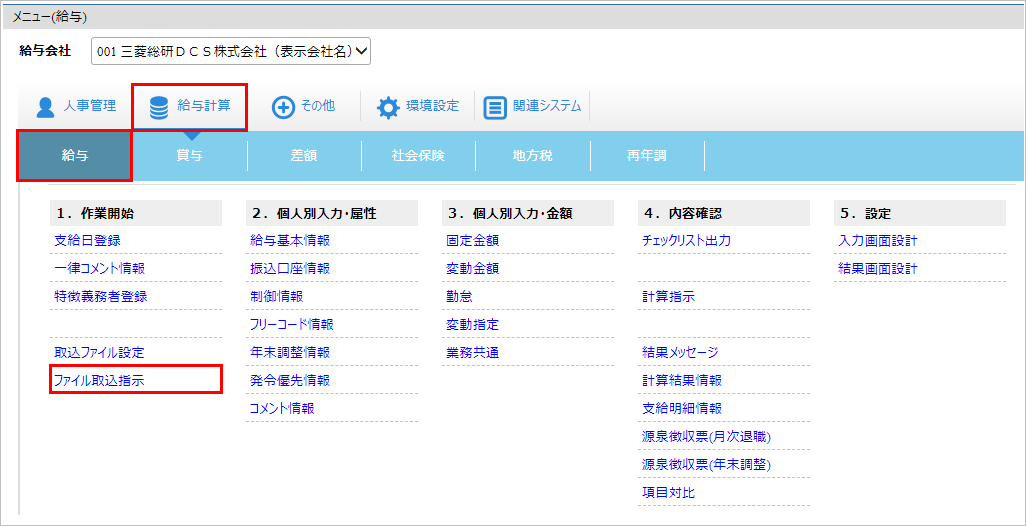This screenshot has width=1026, height=526.
Task: Open the 支給明細情報 link
Action: click(682, 408)
